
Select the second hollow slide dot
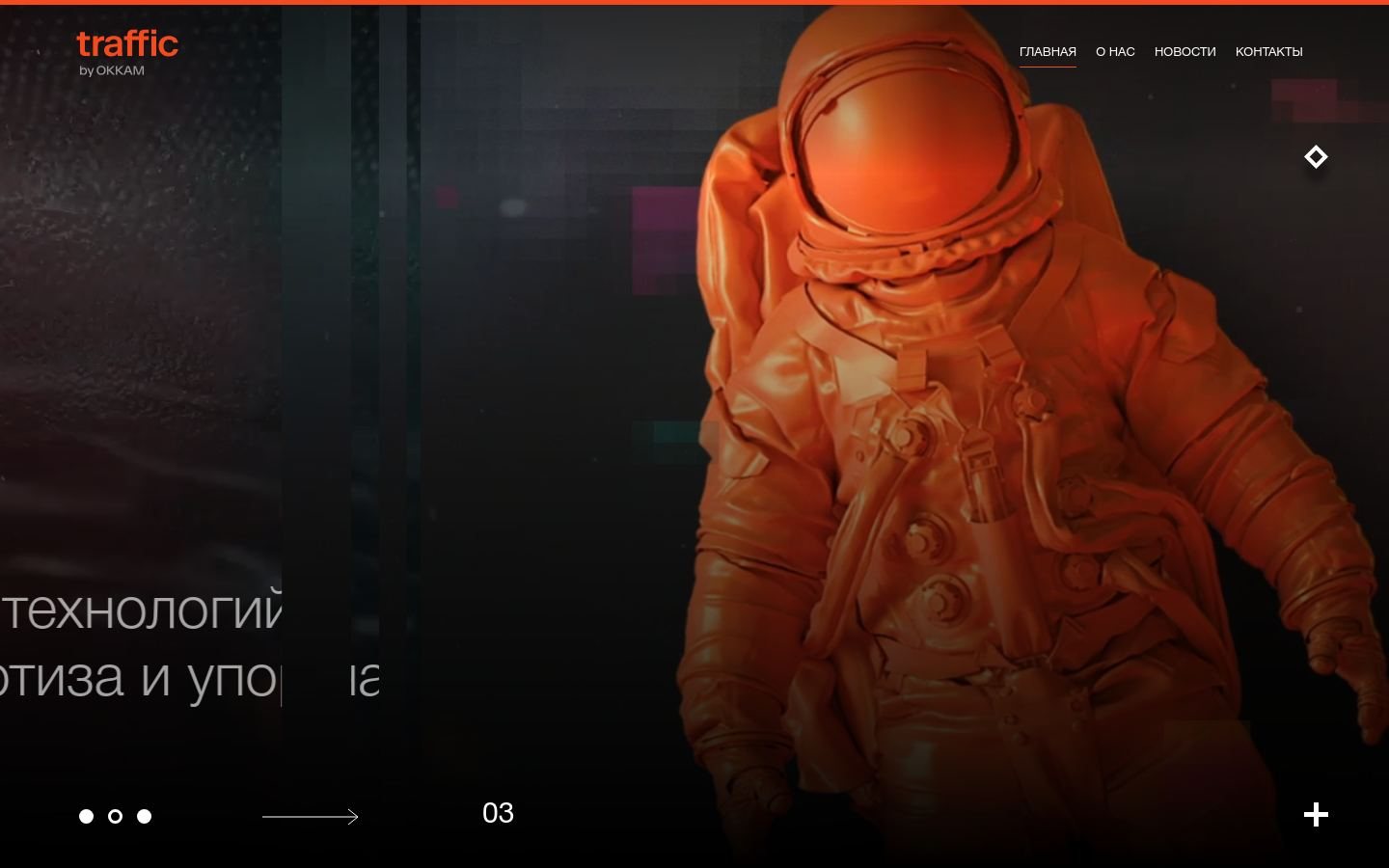[x=115, y=816]
